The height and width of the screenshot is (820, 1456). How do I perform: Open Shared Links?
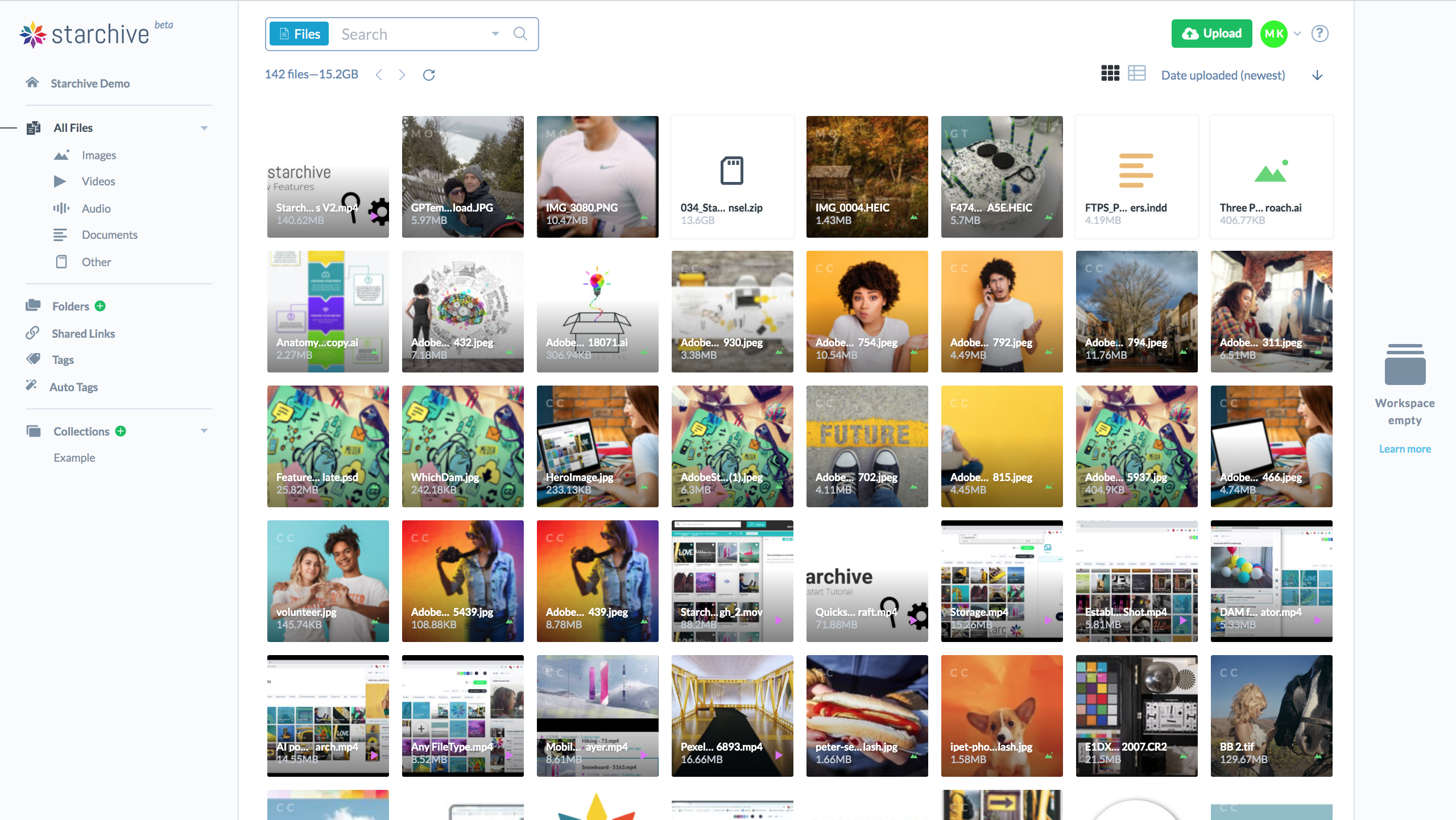click(x=83, y=333)
